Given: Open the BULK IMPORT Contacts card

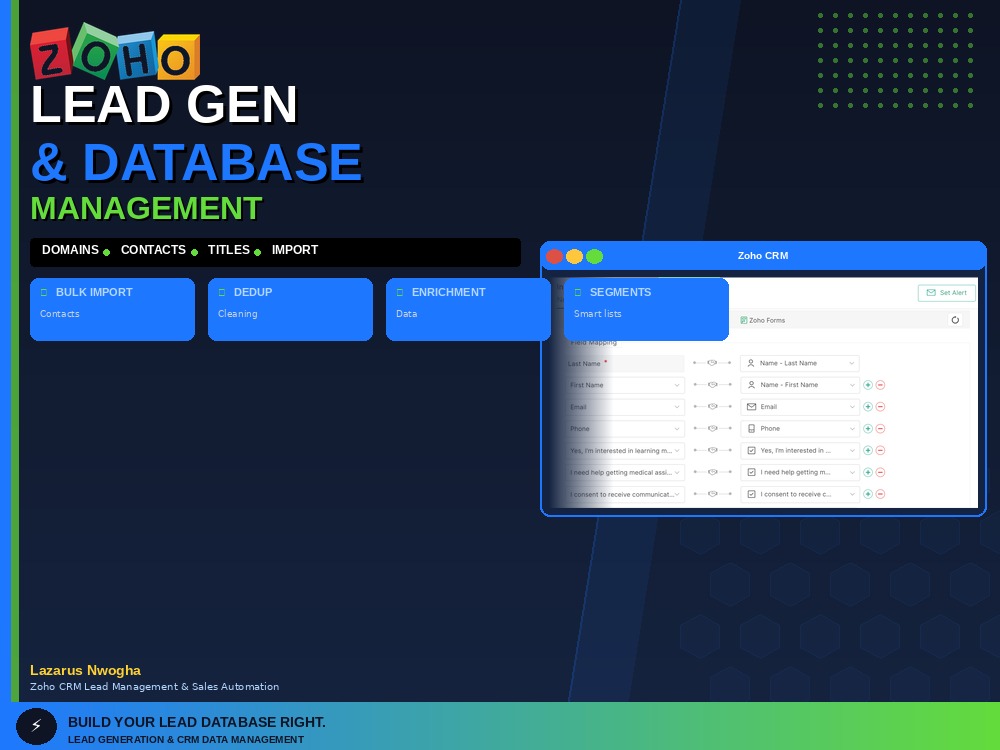Looking at the screenshot, I should click(112, 309).
